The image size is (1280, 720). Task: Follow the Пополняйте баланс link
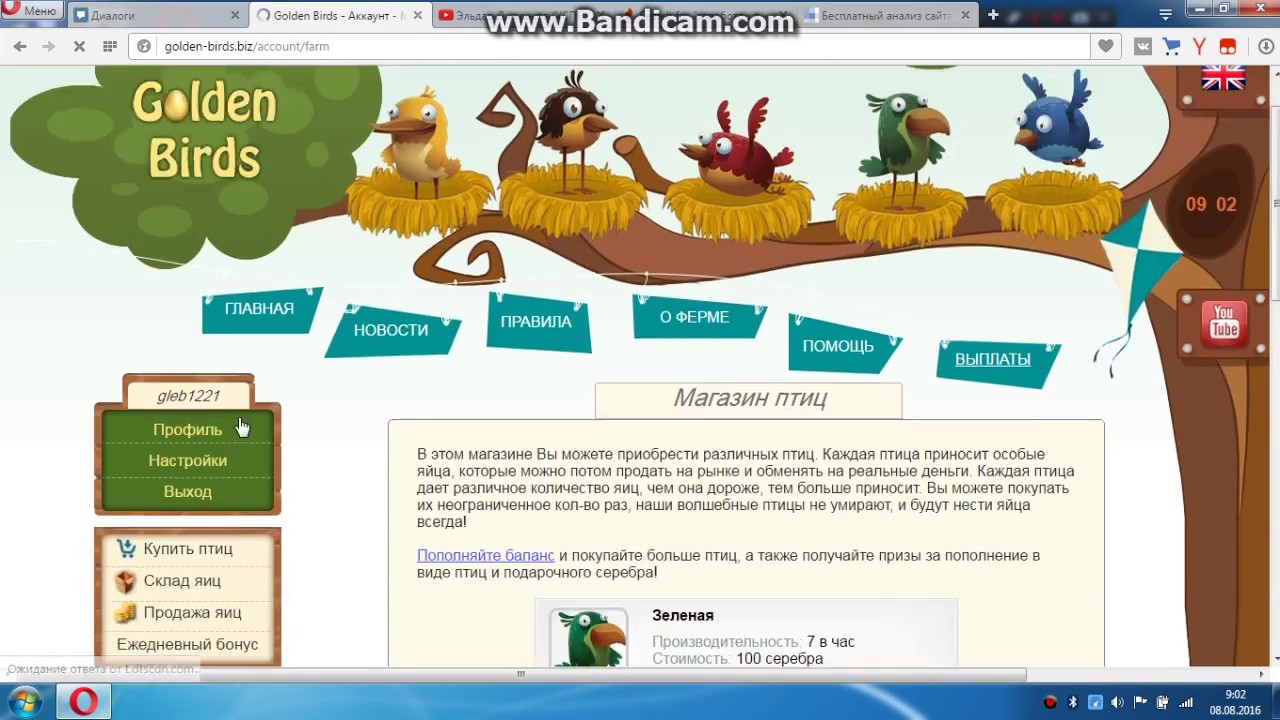pyautogui.click(x=485, y=555)
